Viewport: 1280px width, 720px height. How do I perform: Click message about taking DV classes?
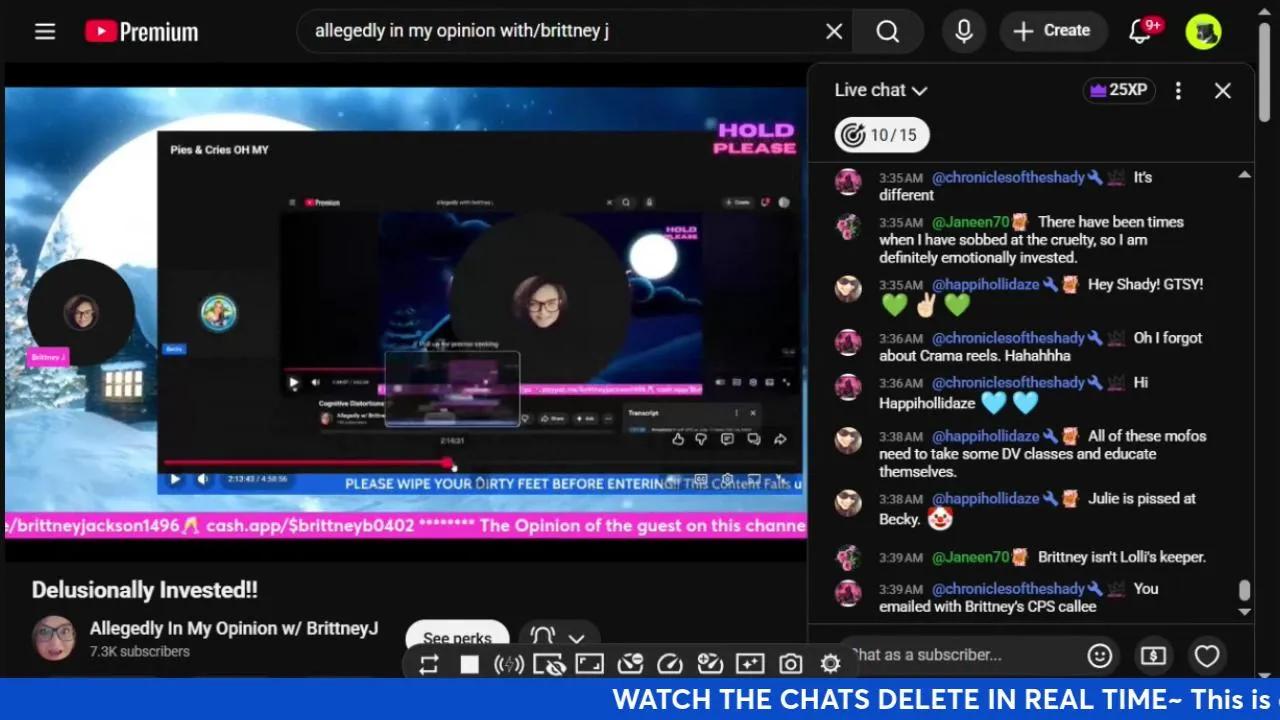click(1043, 454)
